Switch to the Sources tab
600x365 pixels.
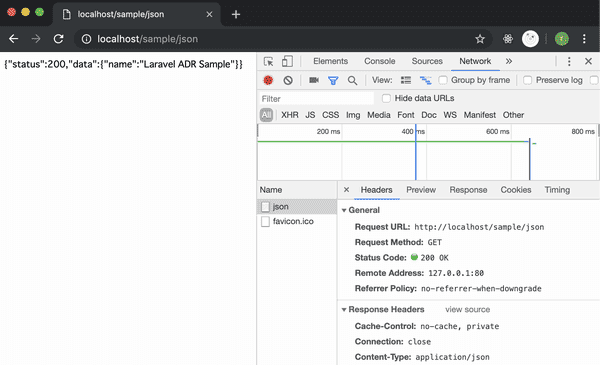pos(427,61)
